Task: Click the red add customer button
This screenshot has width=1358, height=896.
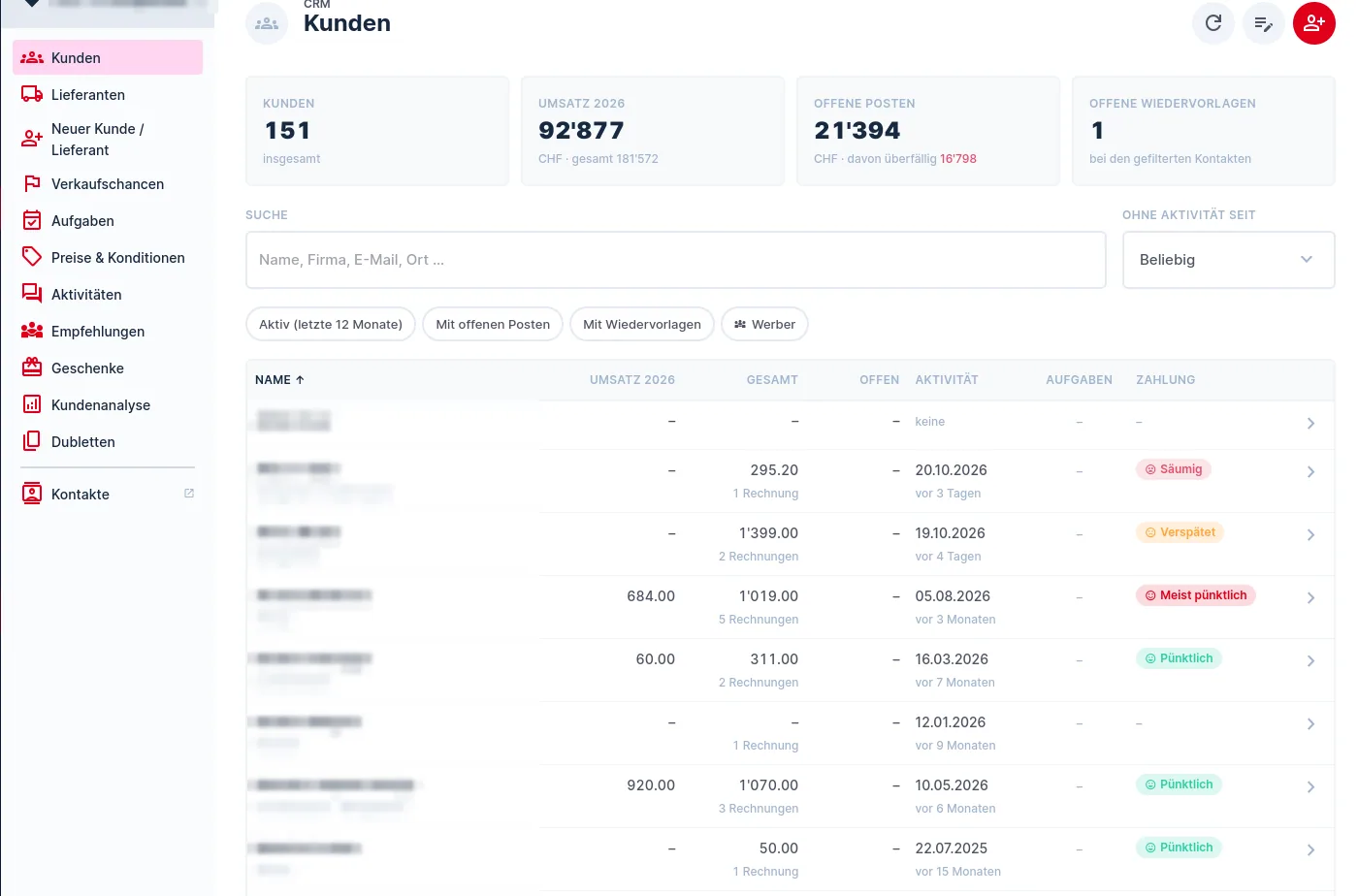Action: coord(1314,23)
